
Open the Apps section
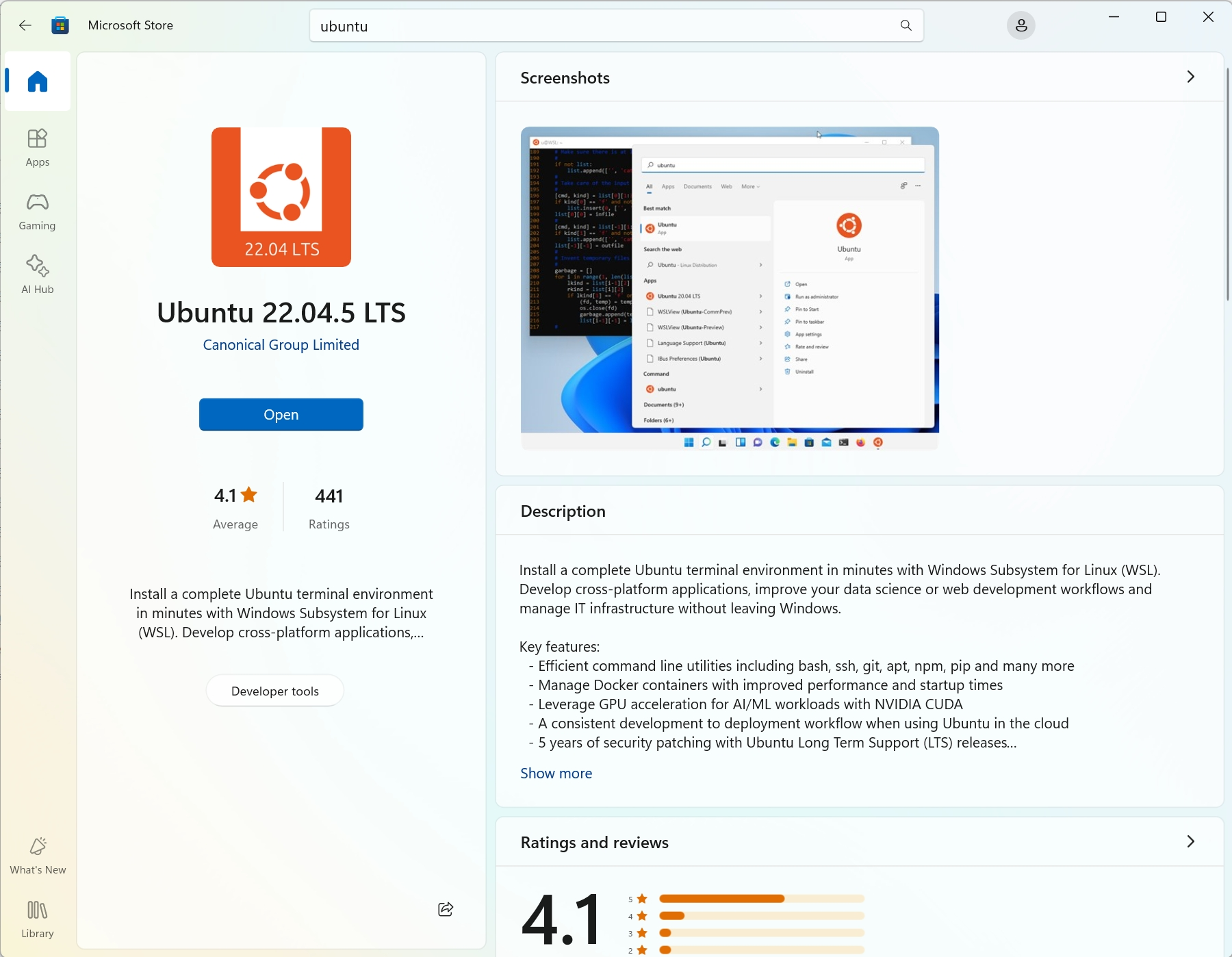coord(38,147)
